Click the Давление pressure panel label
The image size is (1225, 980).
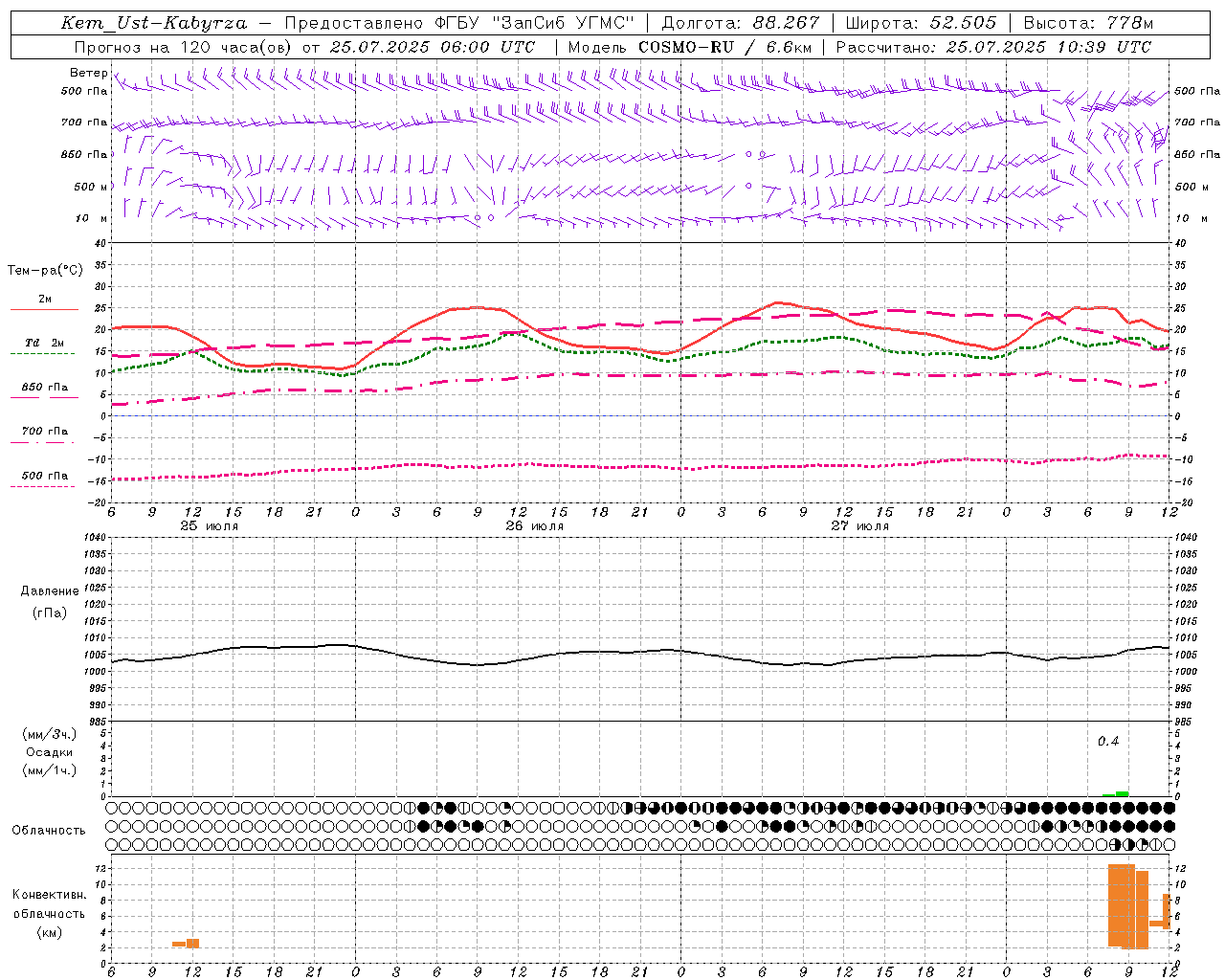click(x=50, y=591)
